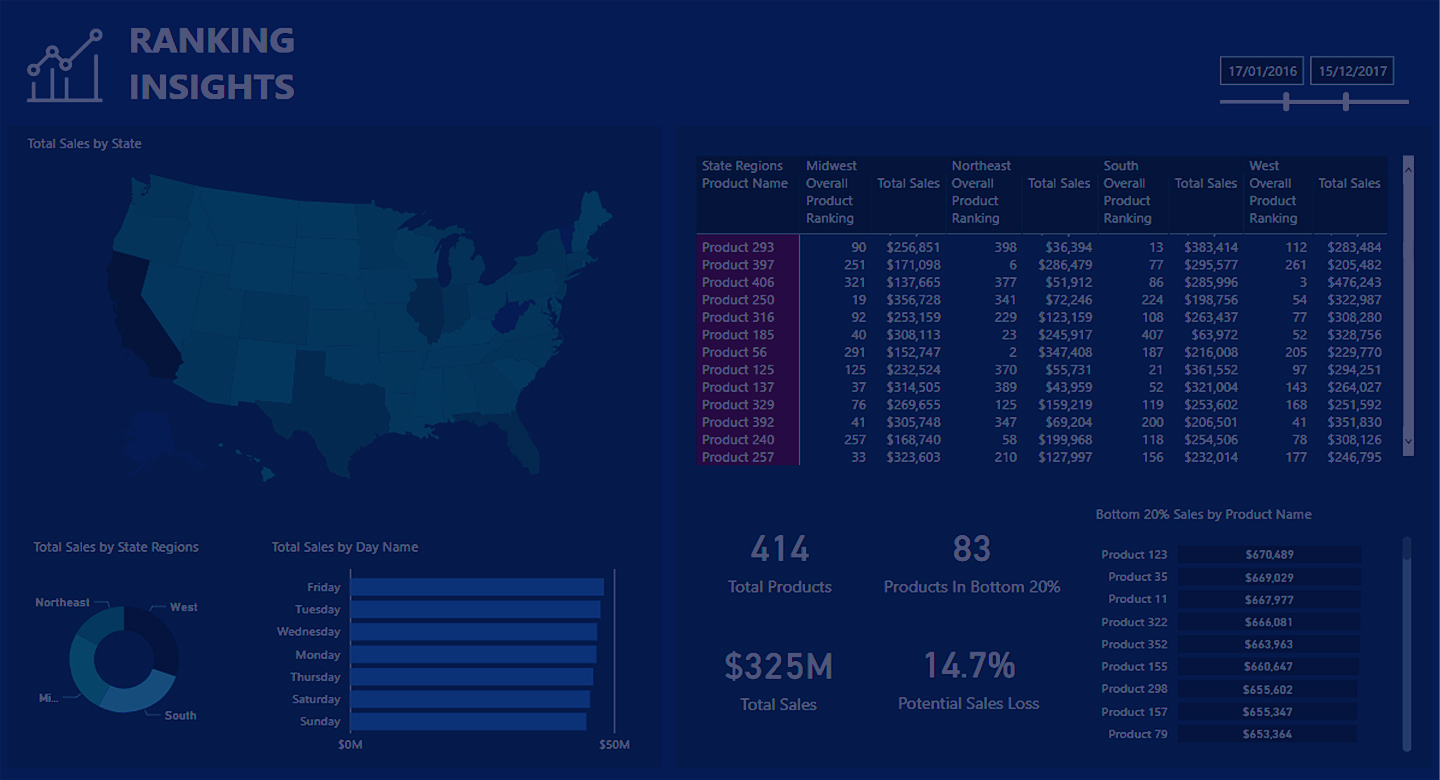
Task: Select the Product 185 row label
Action: (x=738, y=335)
